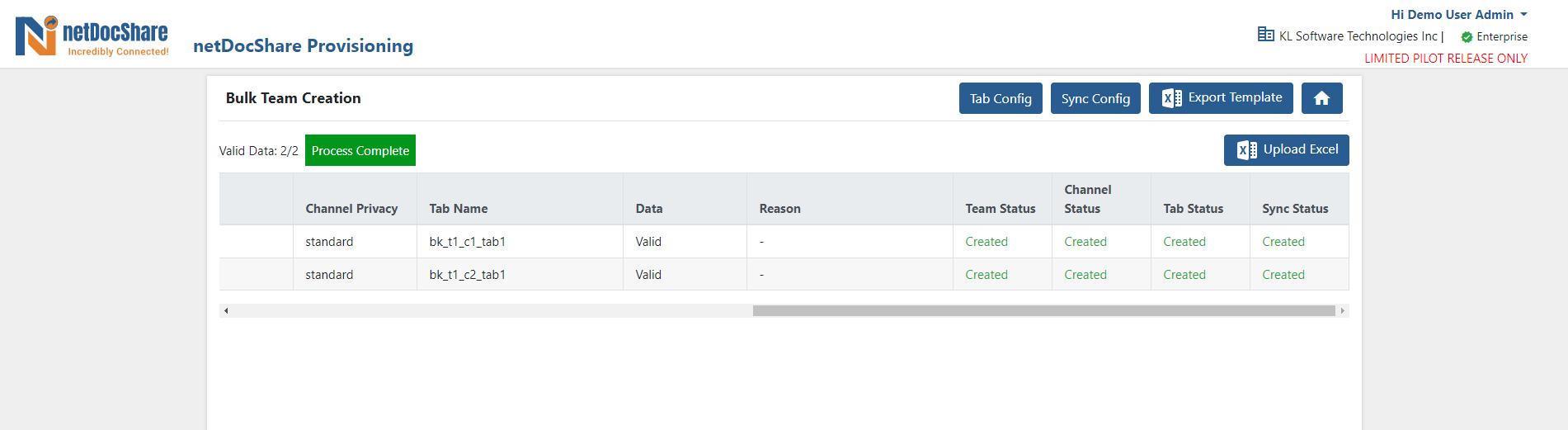Click KL Software Technologies Inc text
This screenshot has width=1568, height=430.
[1358, 36]
